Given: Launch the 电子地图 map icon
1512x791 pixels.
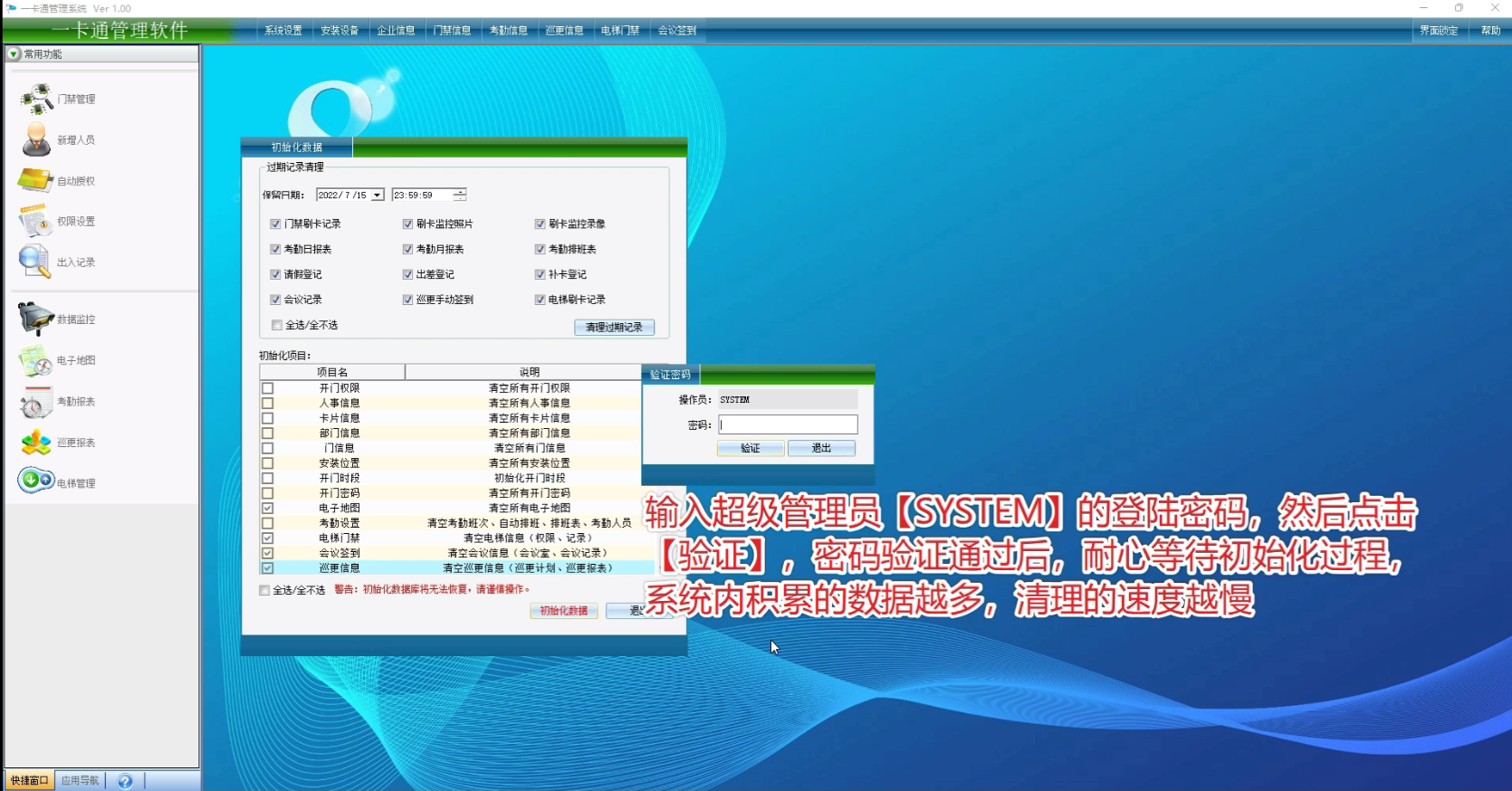Looking at the screenshot, I should (36, 360).
